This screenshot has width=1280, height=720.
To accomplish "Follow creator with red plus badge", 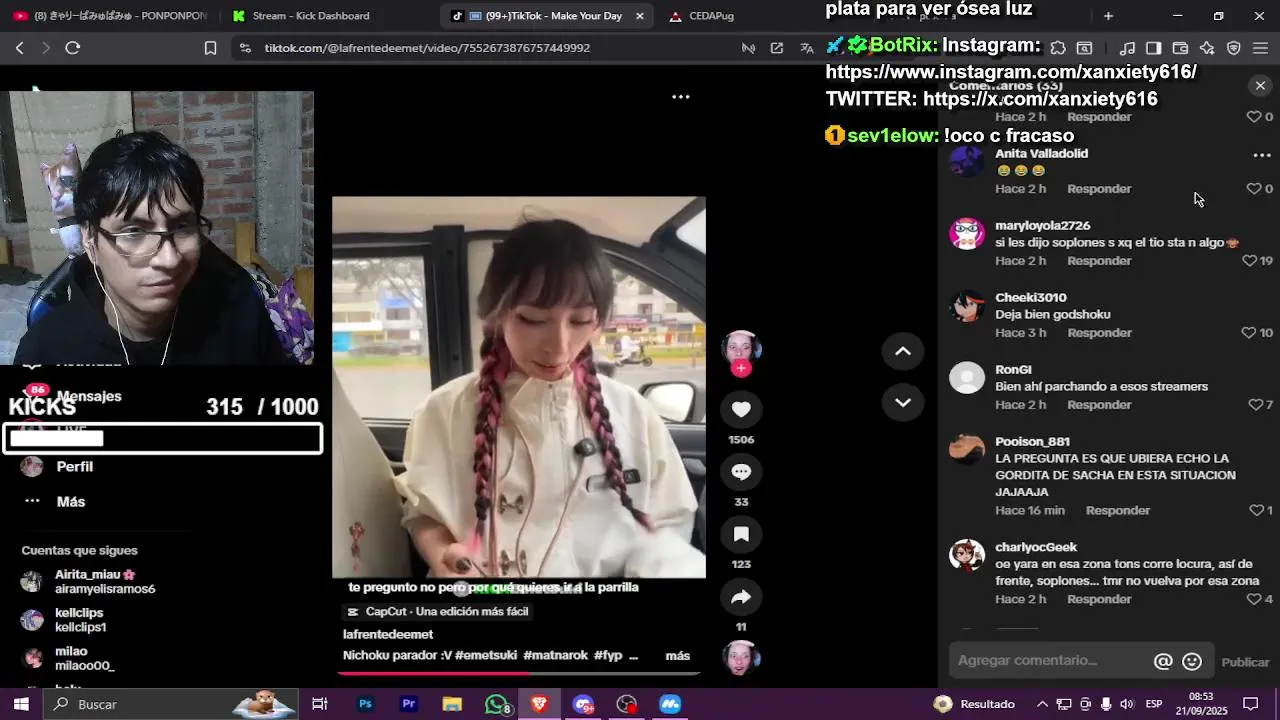I will pyautogui.click(x=741, y=368).
